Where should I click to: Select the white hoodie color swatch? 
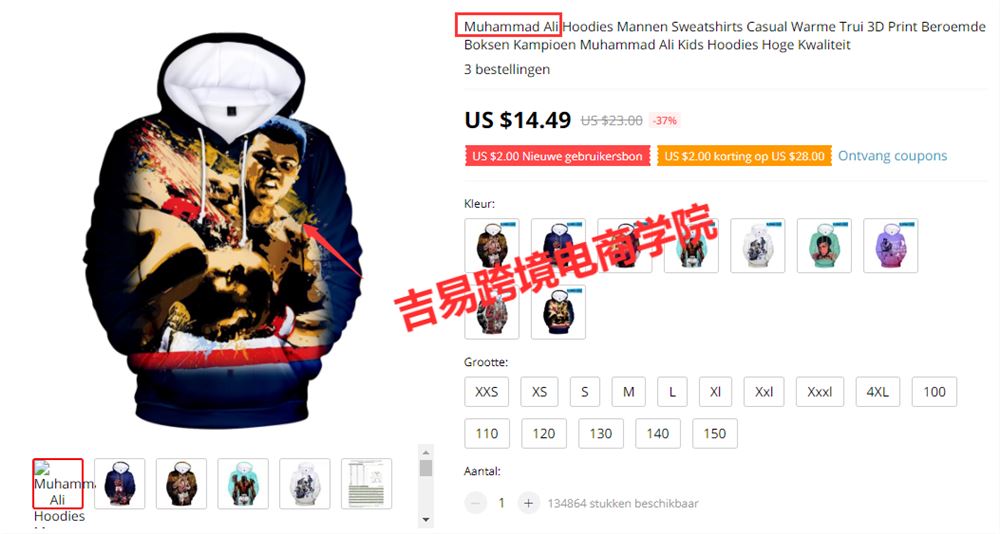pyautogui.click(x=757, y=246)
